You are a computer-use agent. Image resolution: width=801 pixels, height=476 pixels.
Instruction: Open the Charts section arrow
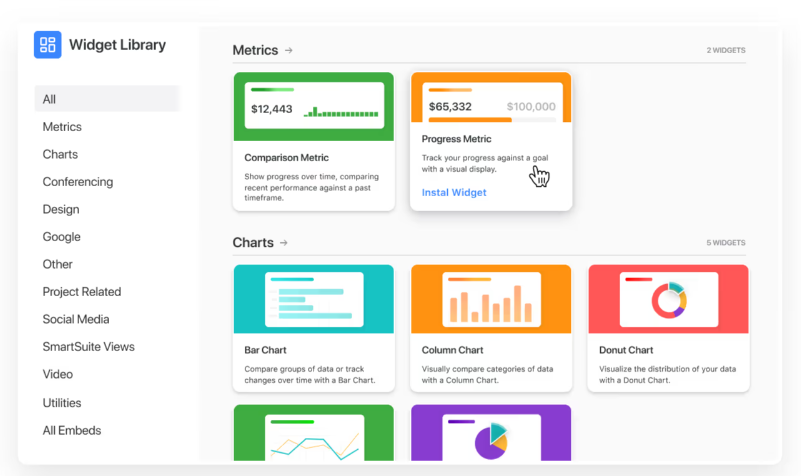pos(284,243)
